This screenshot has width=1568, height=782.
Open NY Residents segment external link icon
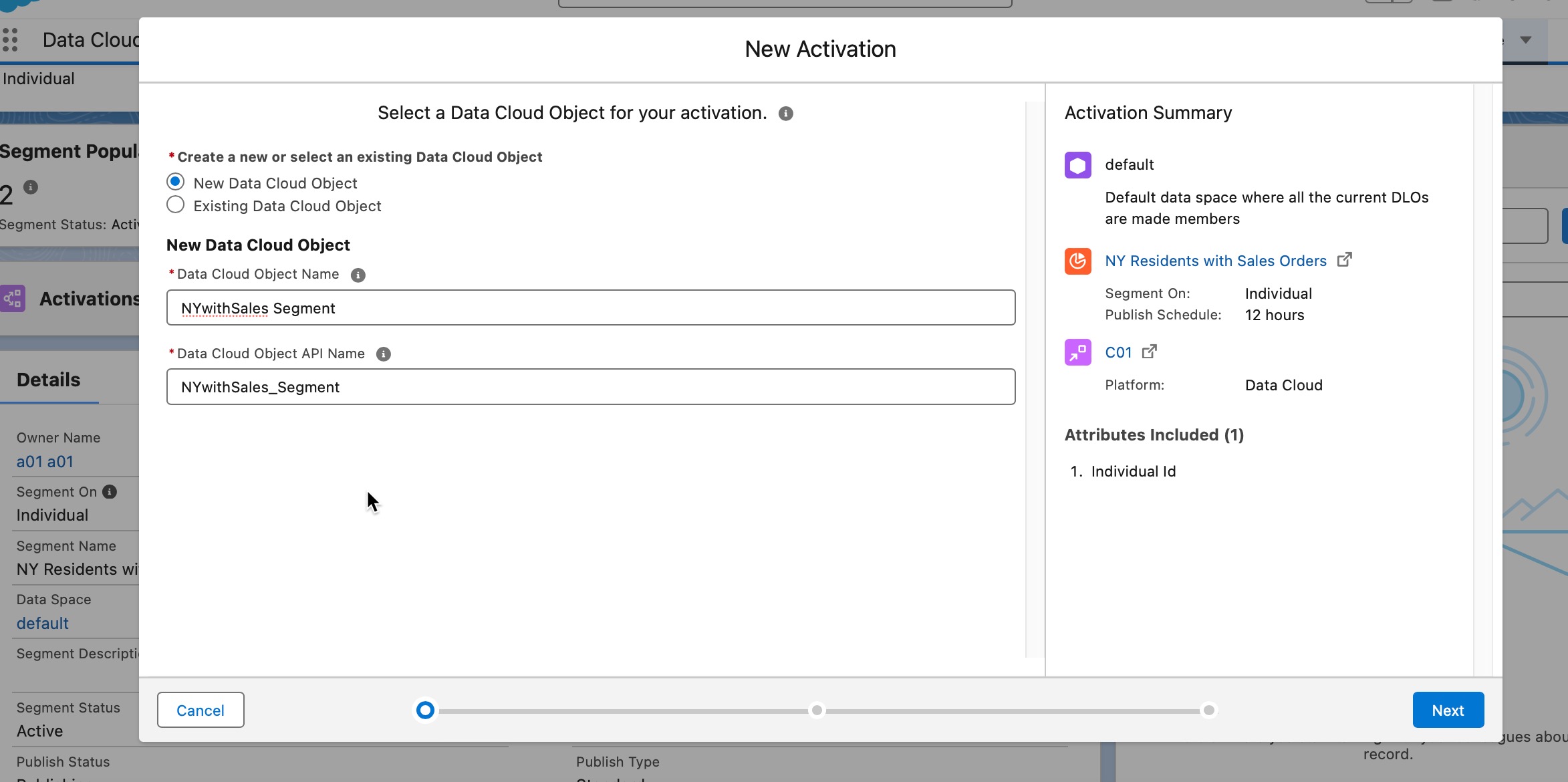pos(1344,260)
